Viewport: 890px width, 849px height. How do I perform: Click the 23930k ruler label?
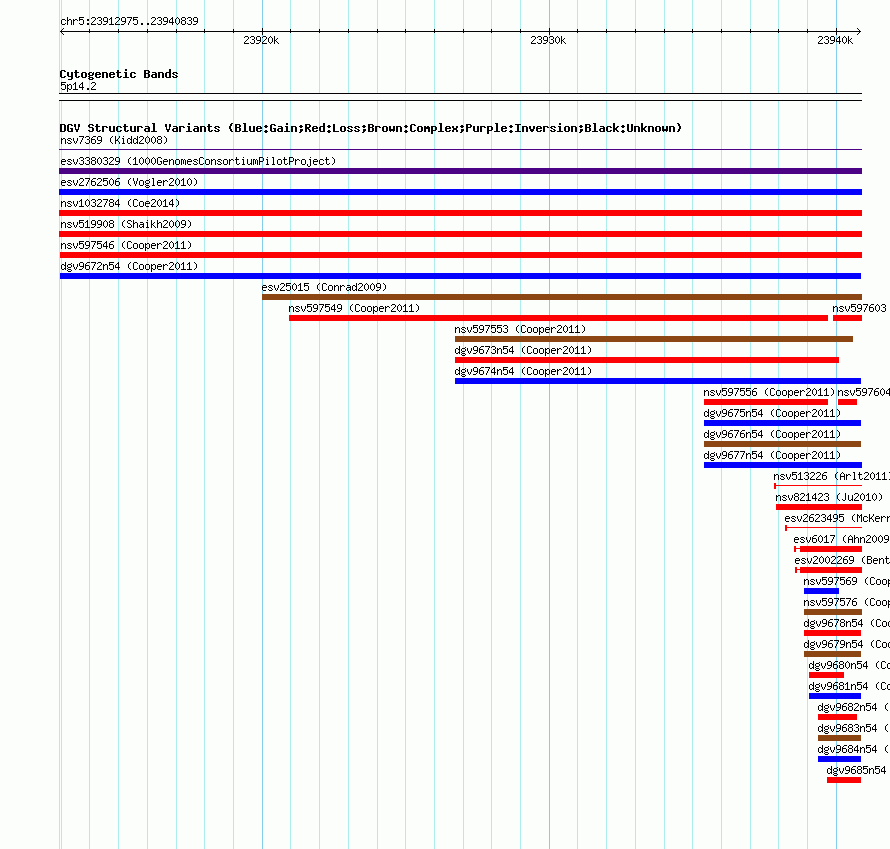[x=548, y=40]
